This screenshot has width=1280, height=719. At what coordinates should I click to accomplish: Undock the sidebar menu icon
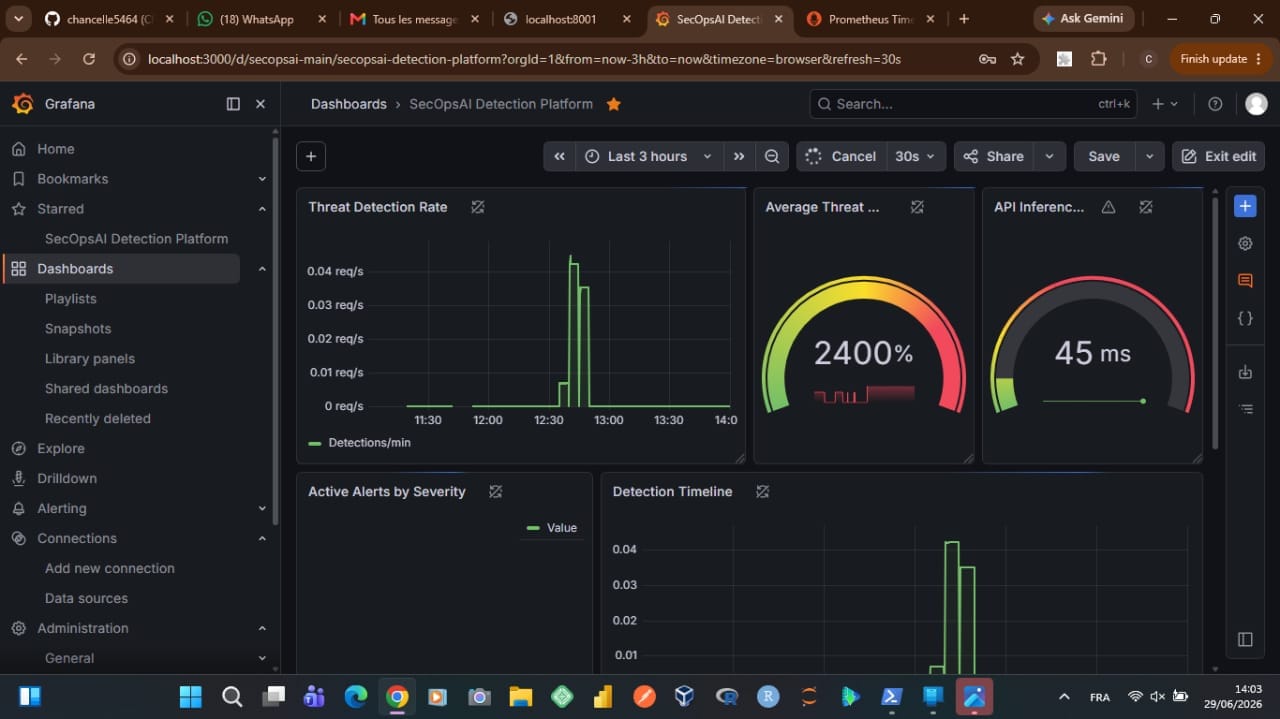[233, 104]
